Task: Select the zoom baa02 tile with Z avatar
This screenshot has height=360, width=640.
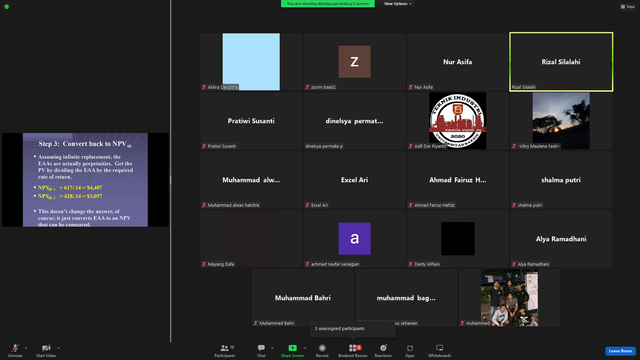Action: click(354, 62)
